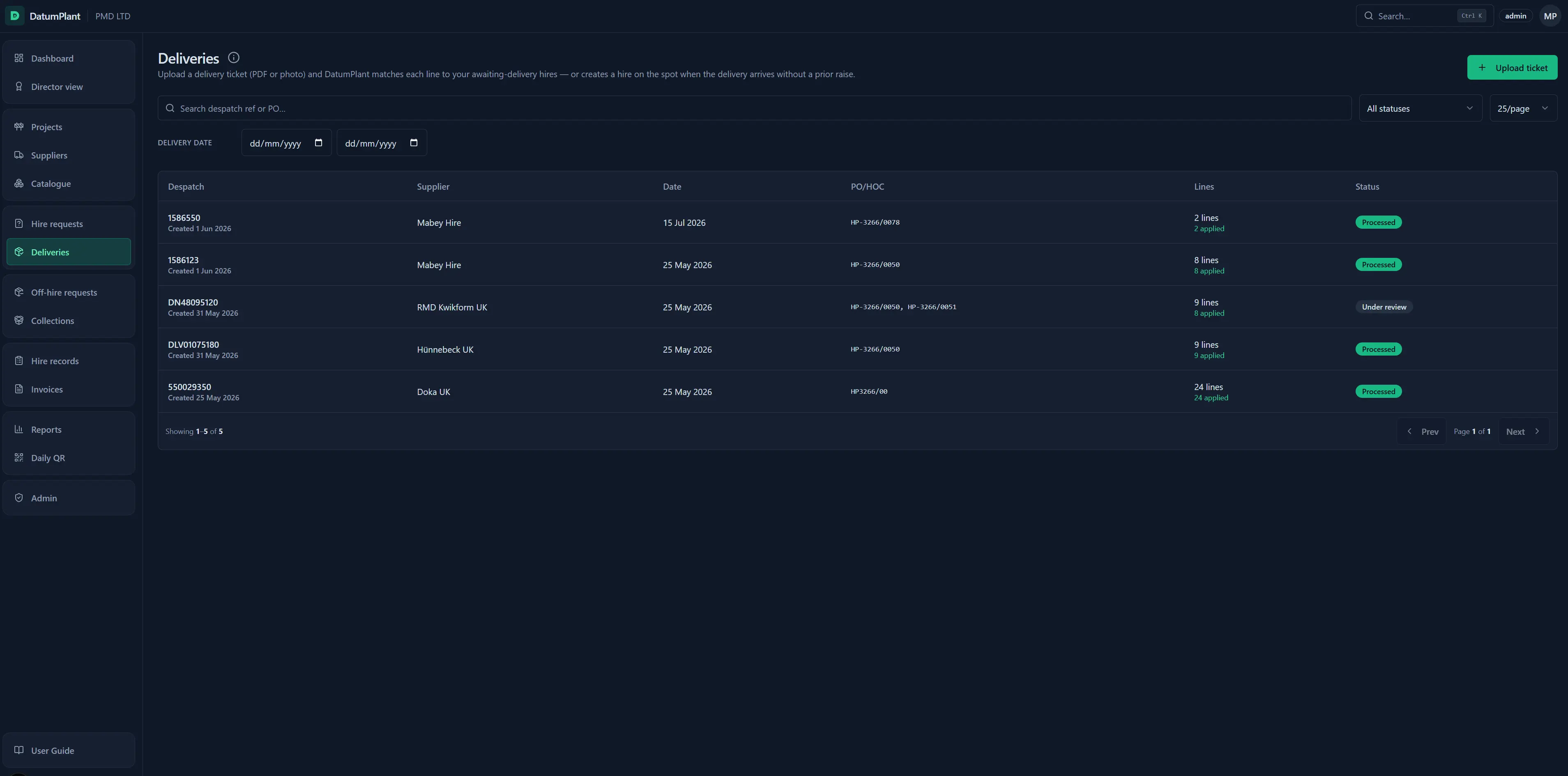Click the plus icon on Upload ticket
1568x776 pixels.
click(1482, 67)
